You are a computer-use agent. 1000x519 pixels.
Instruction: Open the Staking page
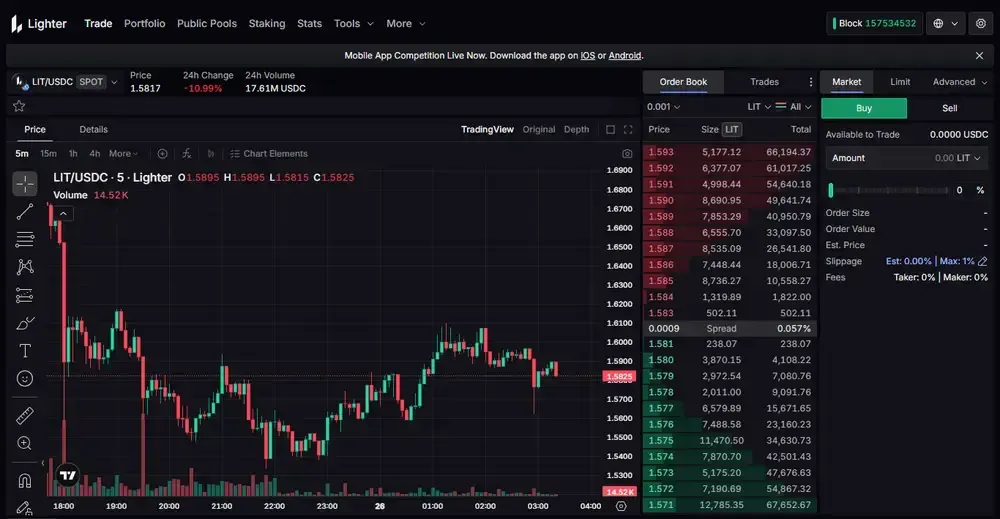click(x=267, y=24)
